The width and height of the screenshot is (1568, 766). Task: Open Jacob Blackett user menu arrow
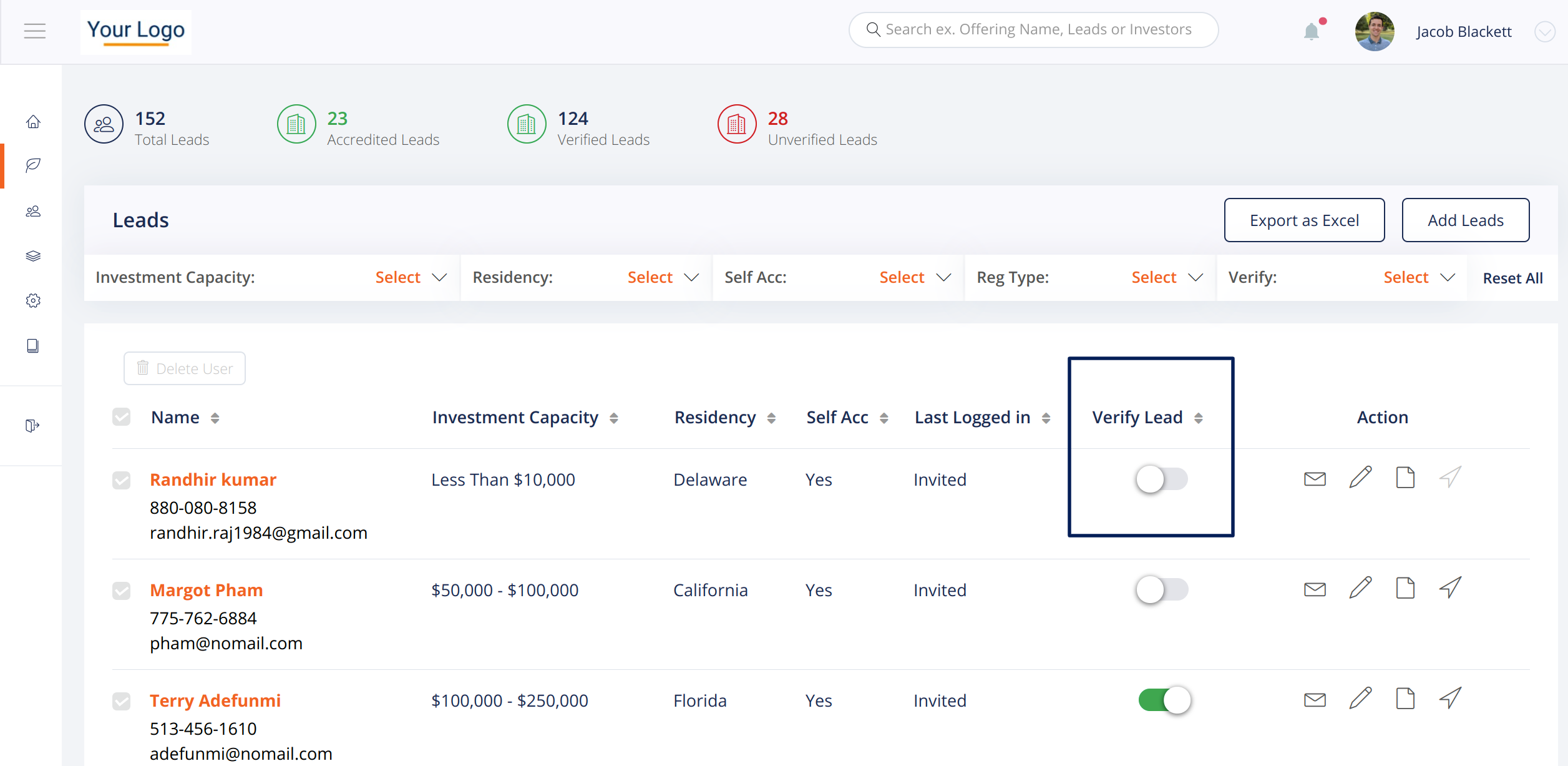(x=1544, y=32)
